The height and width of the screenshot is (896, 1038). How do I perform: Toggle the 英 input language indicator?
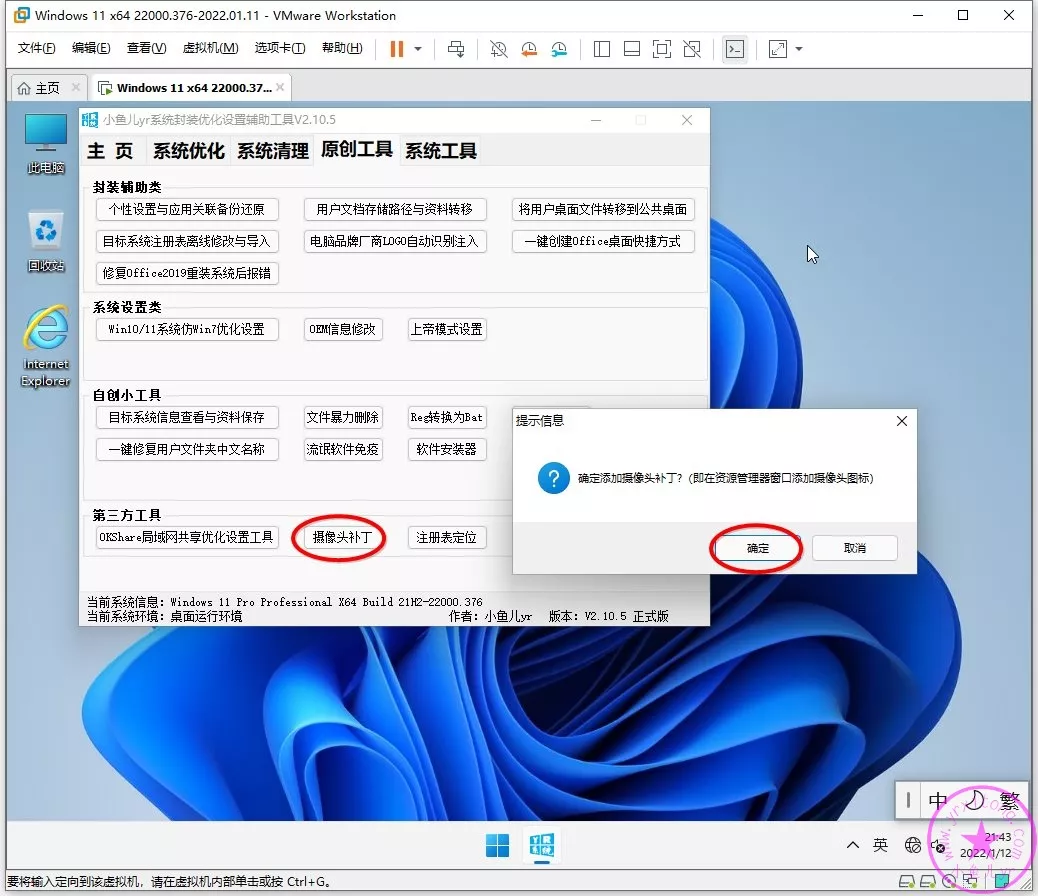pos(880,845)
